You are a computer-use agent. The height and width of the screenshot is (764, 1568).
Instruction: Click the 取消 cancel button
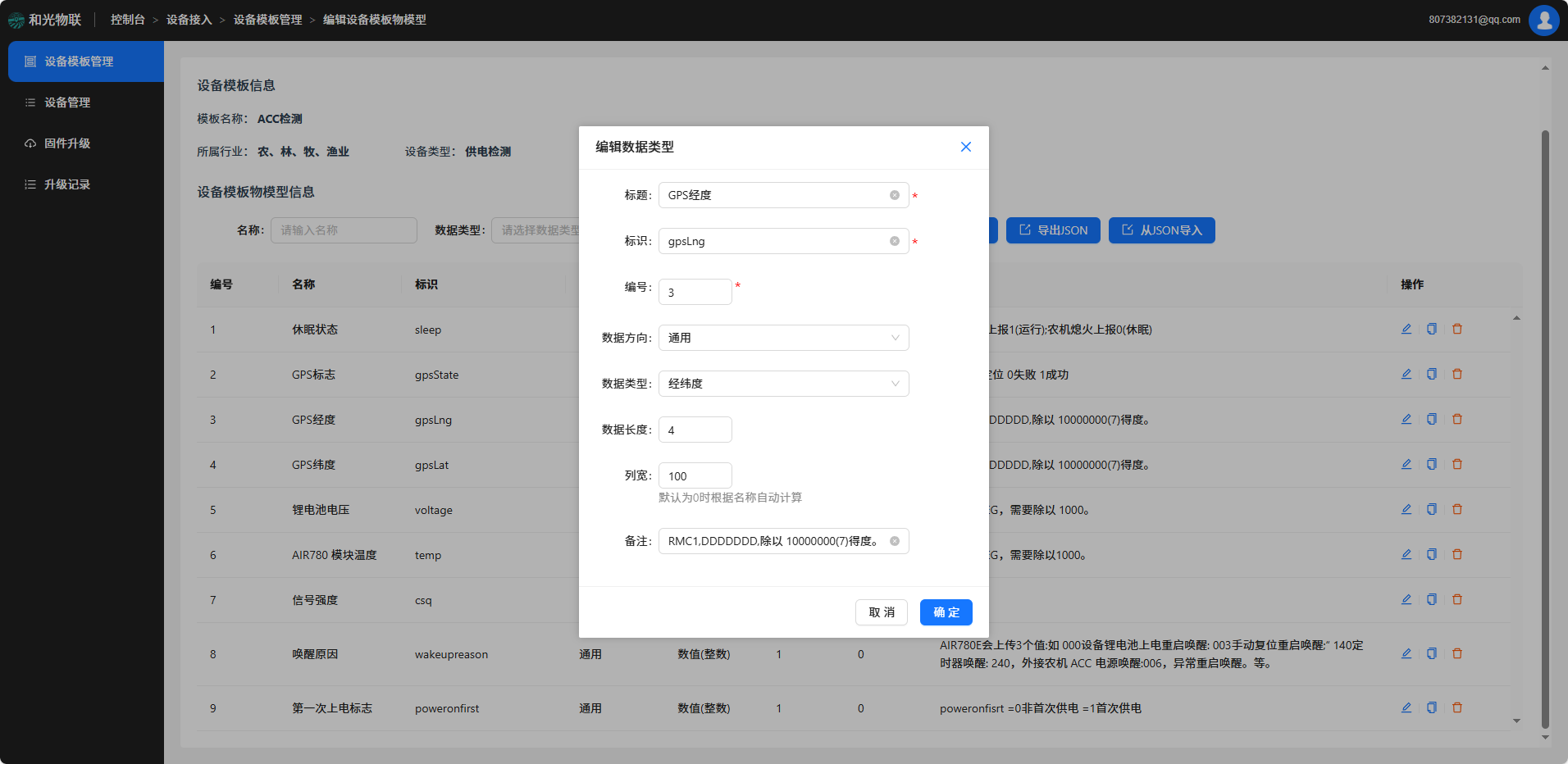882,612
